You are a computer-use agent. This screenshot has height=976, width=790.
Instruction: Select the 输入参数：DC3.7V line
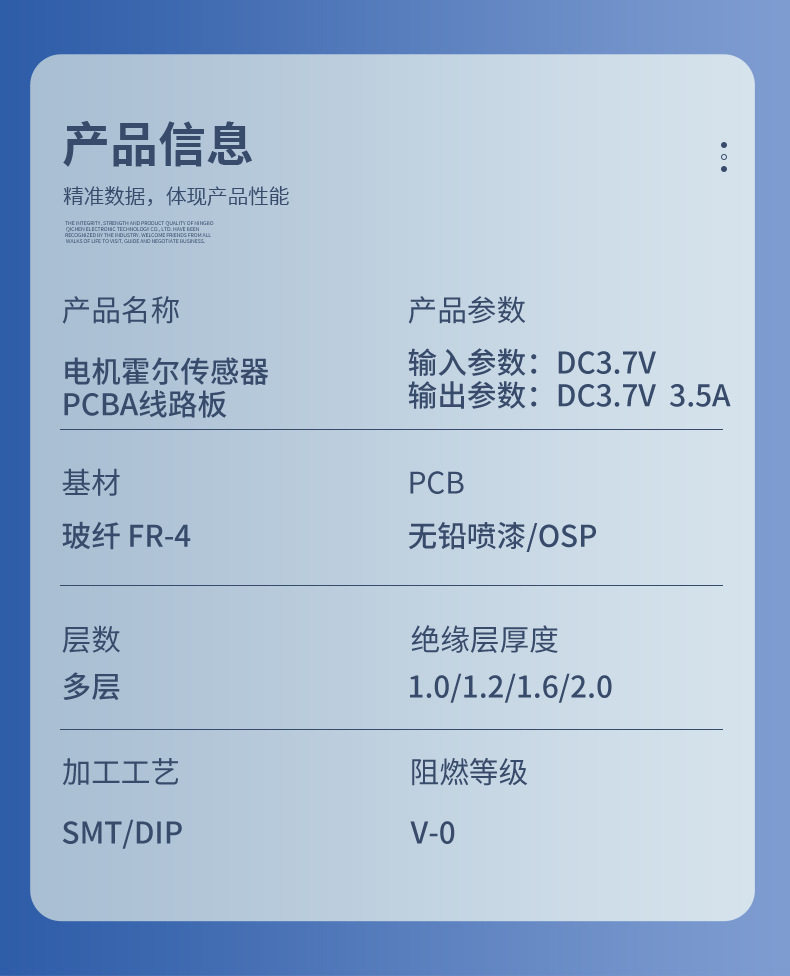[x=531, y=362]
